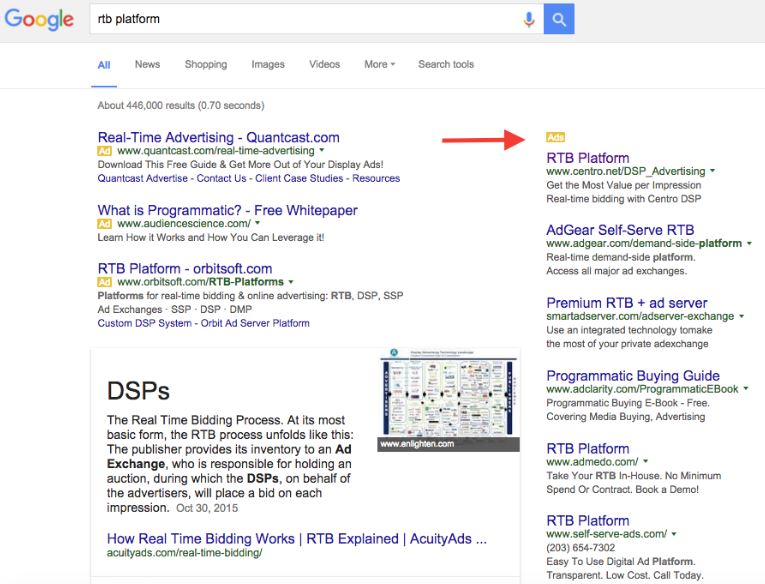Click the Ad badge beside quantcast.com URL
Screen dimensions: 765x584
click(x=104, y=151)
